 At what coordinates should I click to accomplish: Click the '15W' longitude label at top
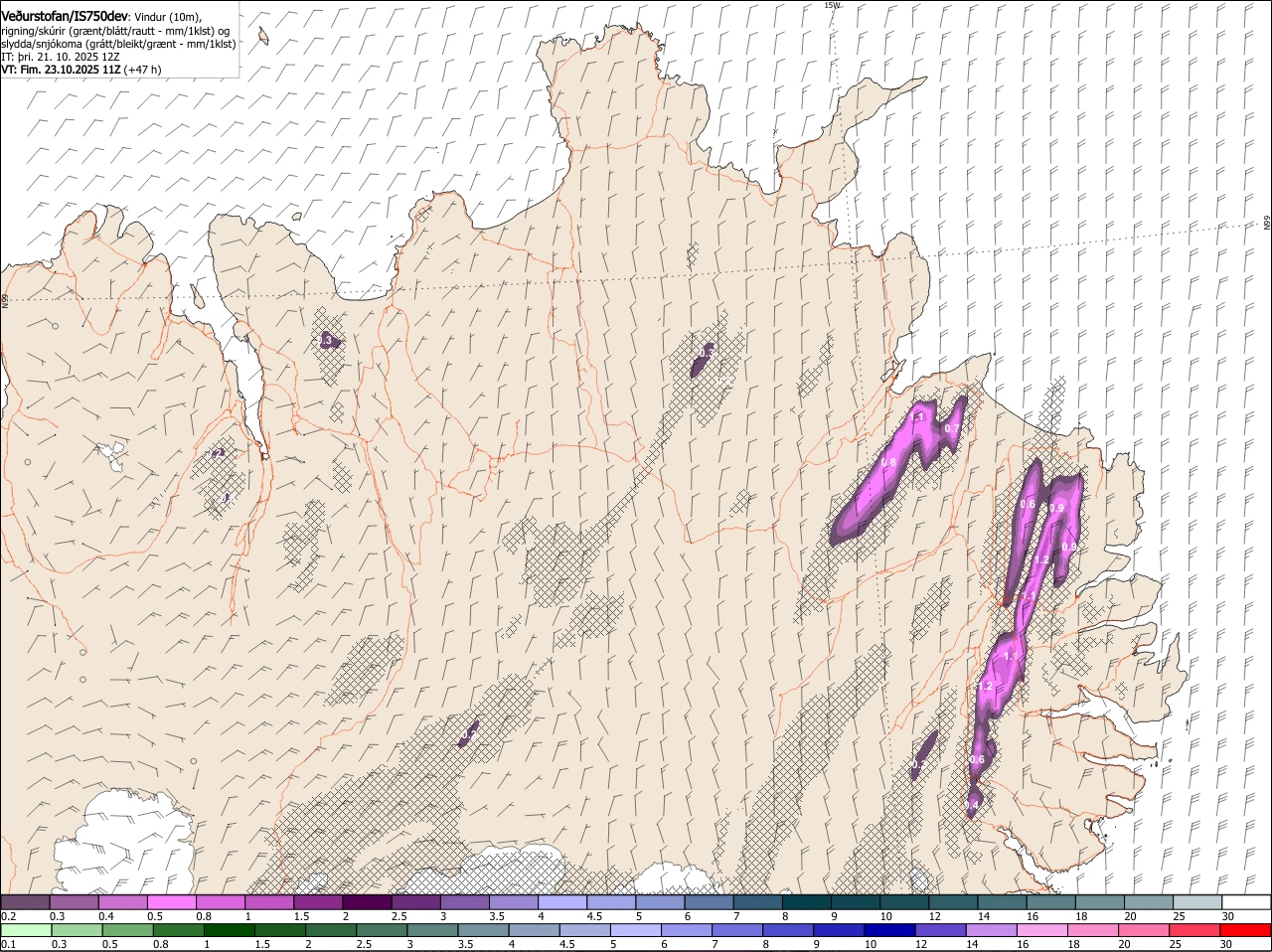tap(832, 5)
